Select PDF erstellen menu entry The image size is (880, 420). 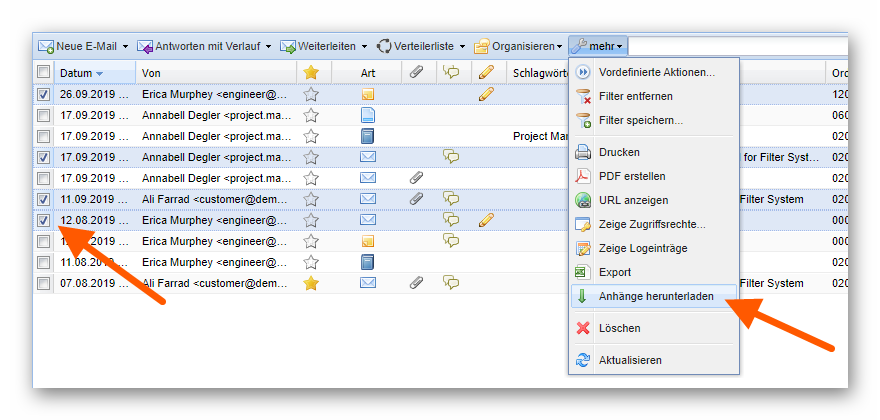pyautogui.click(x=631, y=176)
